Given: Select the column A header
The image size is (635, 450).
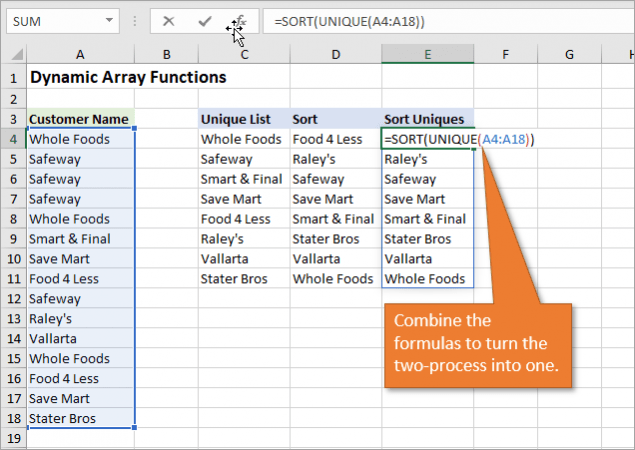Looking at the screenshot, I should [x=79, y=53].
